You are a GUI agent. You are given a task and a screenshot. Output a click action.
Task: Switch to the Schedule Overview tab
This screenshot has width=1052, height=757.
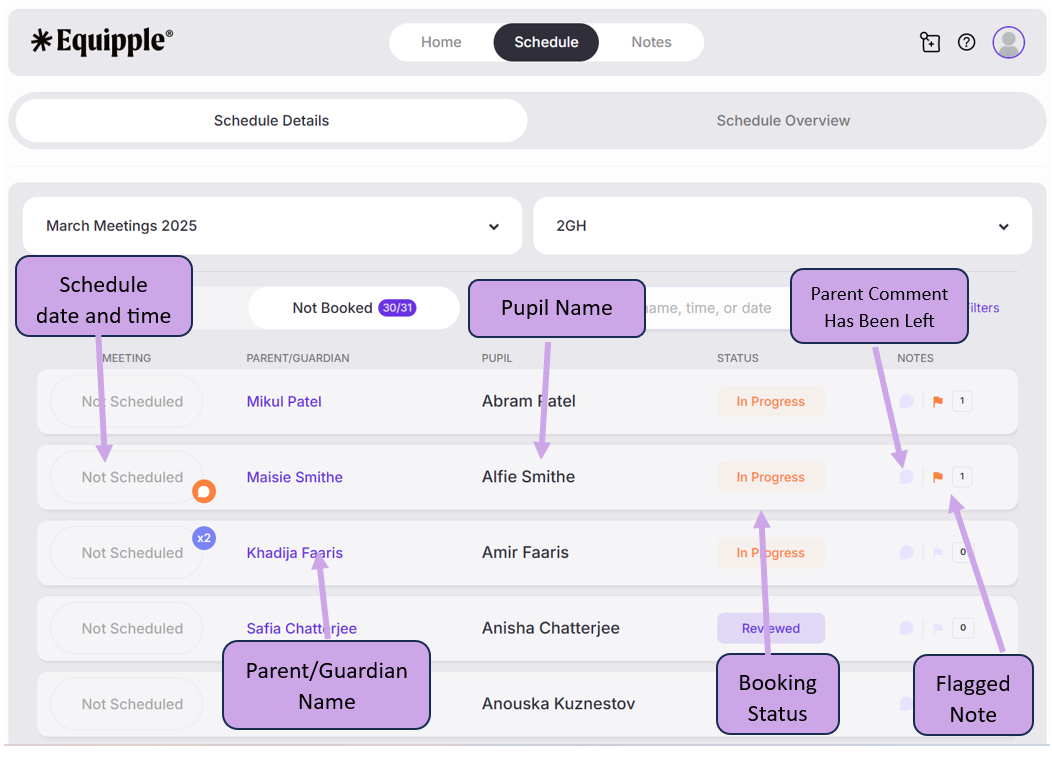pyautogui.click(x=783, y=121)
